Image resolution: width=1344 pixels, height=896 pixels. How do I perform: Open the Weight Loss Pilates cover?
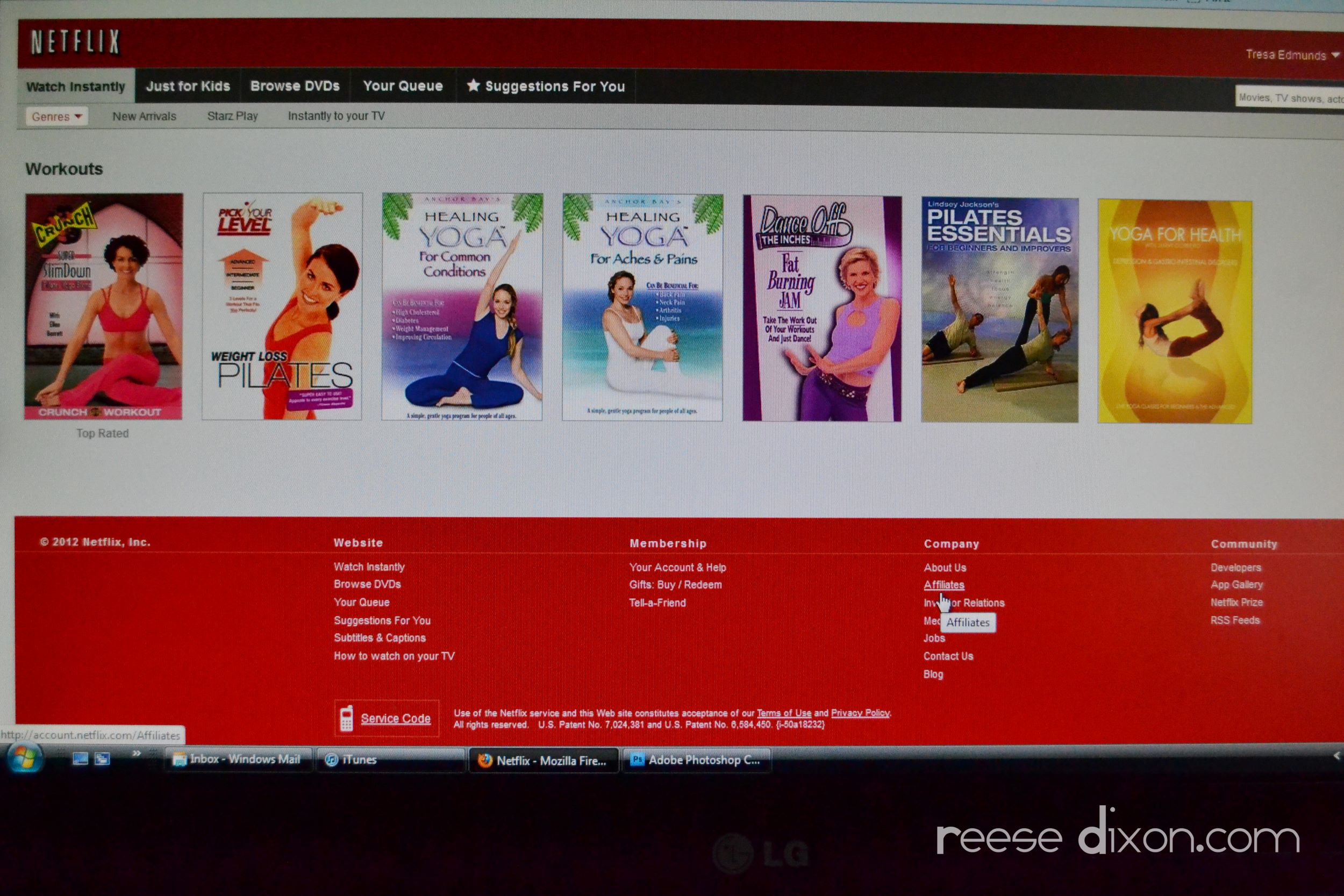click(282, 307)
